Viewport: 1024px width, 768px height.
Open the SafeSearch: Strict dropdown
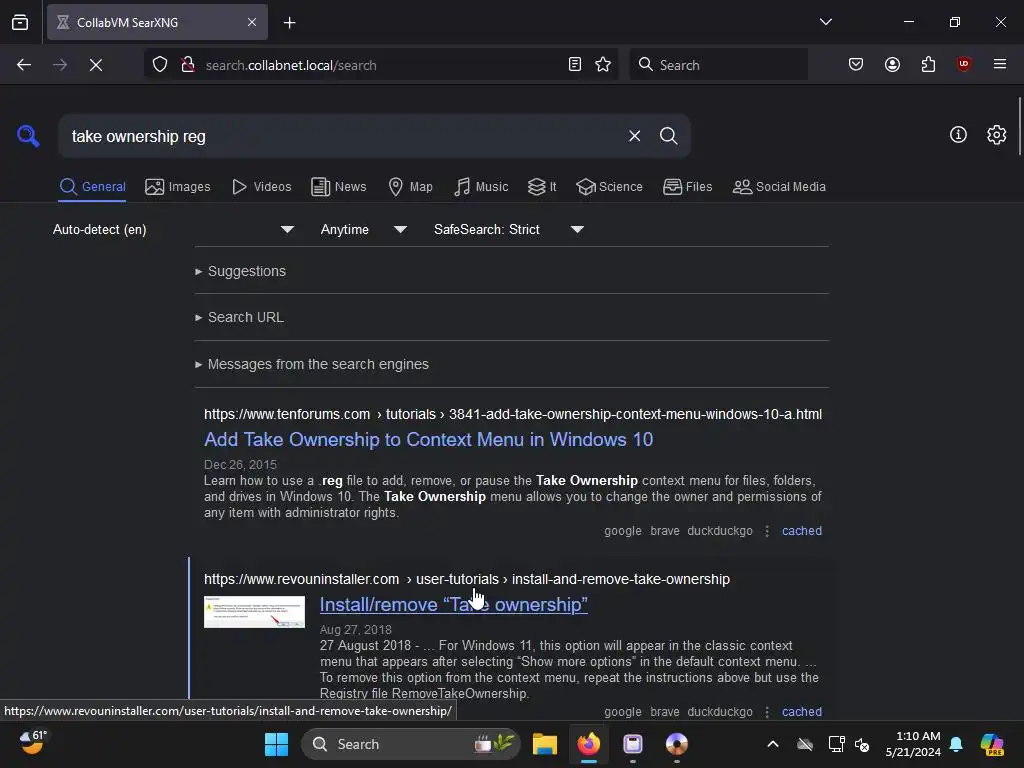509,229
